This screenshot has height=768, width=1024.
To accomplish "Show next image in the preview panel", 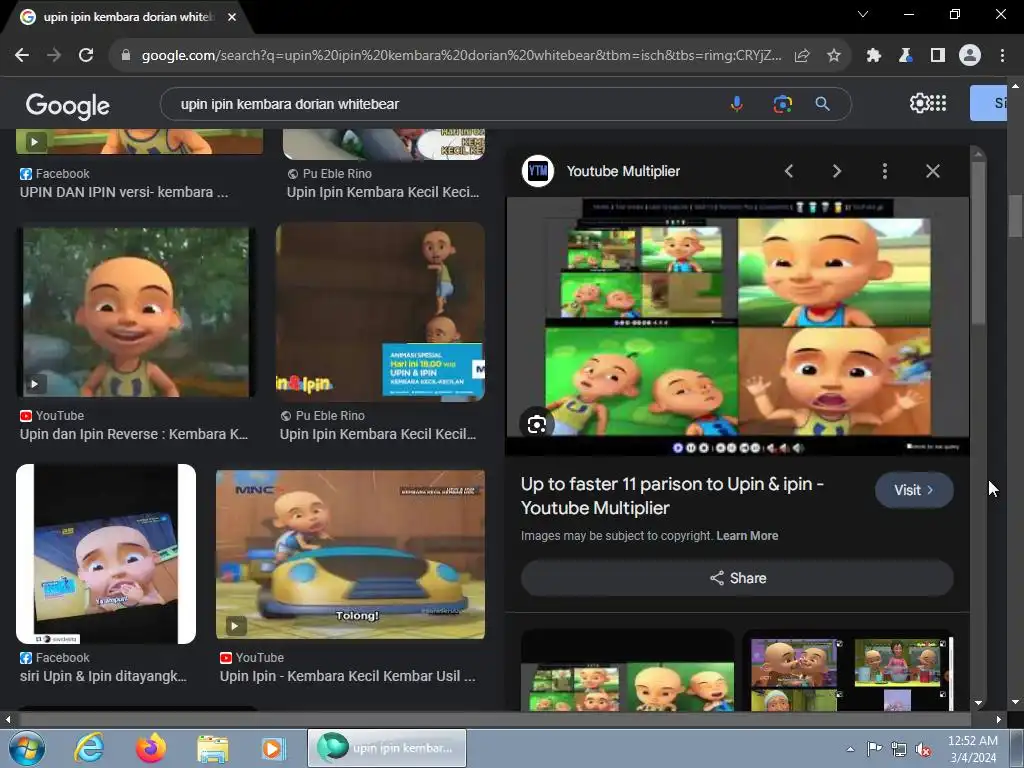I will coord(837,171).
